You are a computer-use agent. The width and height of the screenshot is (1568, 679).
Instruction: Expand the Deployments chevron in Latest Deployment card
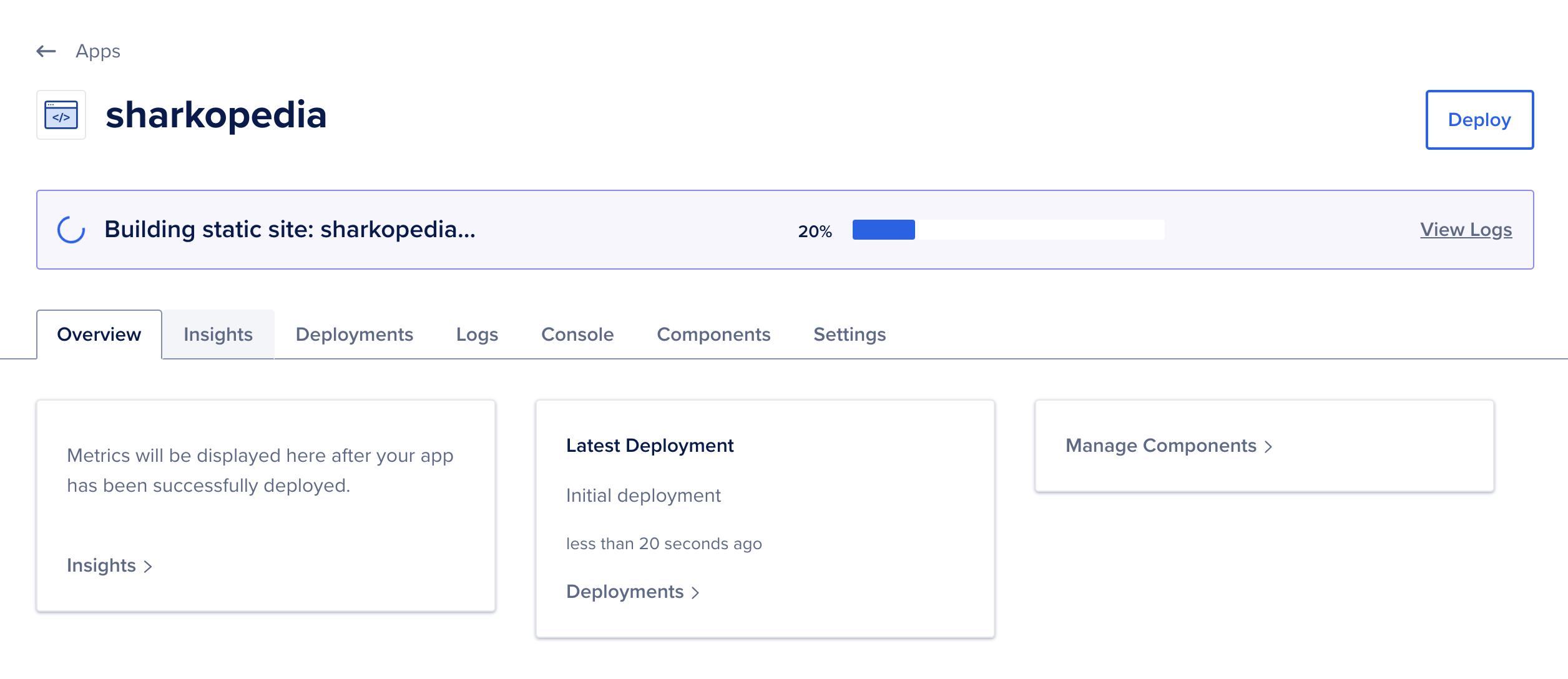696,592
